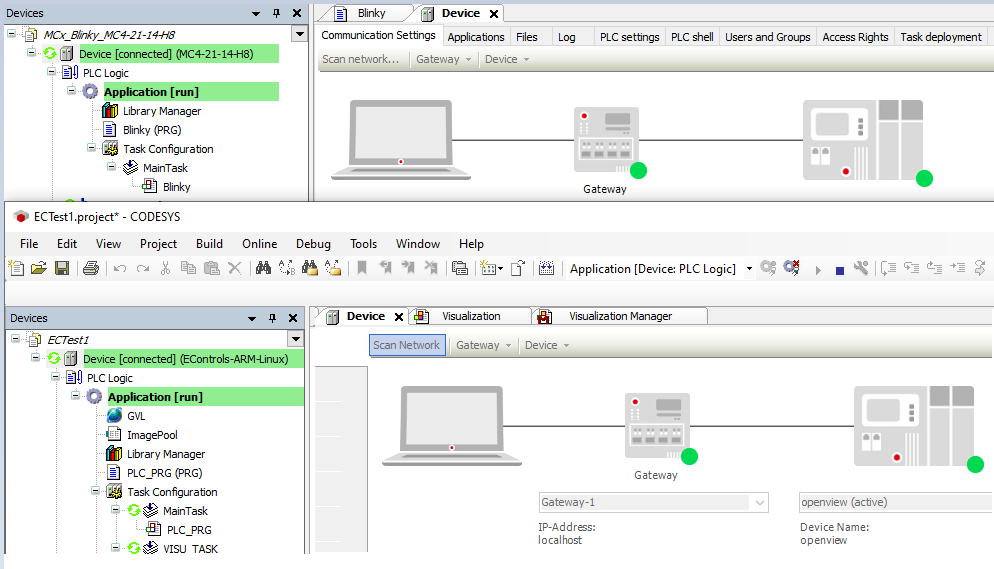Collapse PLC Logic in MCx_Blinky tree
Viewport: 994px width, 569px height.
[51, 72]
